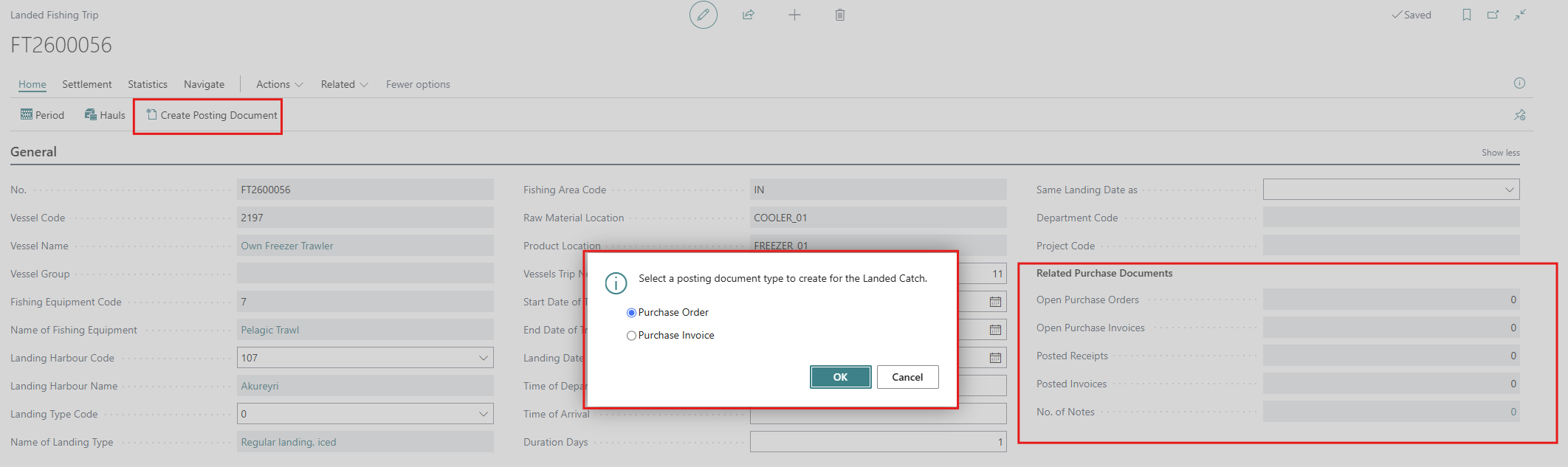The image size is (1568, 467).
Task: Click Fewer options
Action: point(418,84)
